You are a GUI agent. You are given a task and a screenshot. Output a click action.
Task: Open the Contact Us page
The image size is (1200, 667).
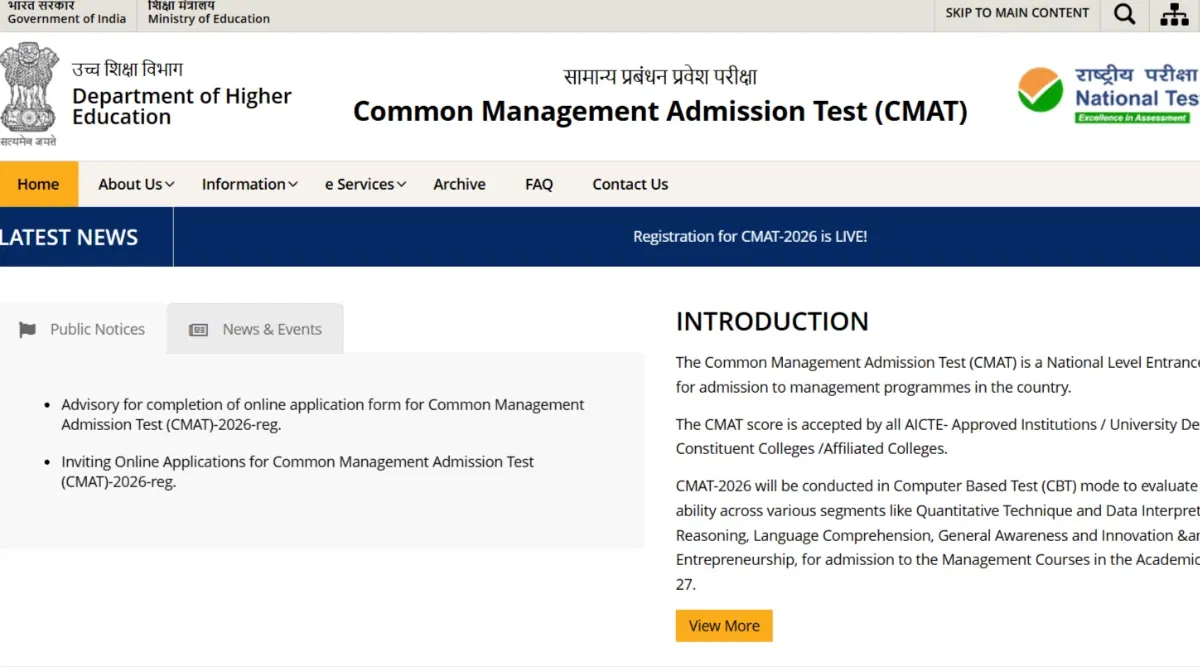coord(630,184)
